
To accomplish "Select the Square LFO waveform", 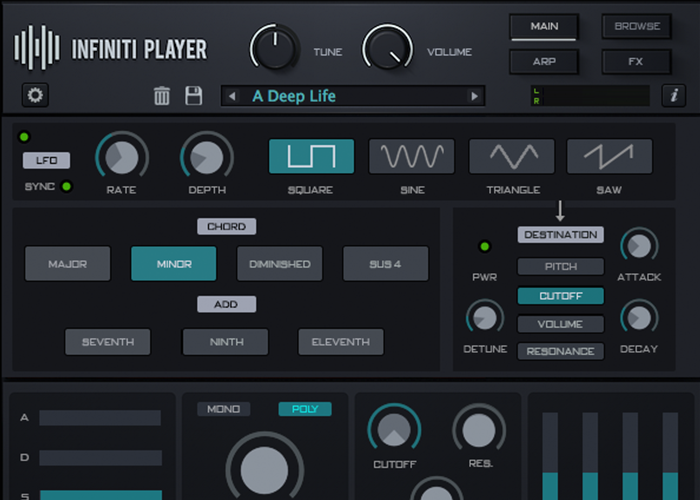I will tap(311, 156).
